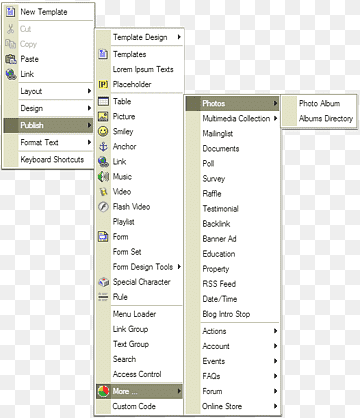
Task: Select Lorem Ipsum Texts
Action: pyautogui.click(x=140, y=69)
